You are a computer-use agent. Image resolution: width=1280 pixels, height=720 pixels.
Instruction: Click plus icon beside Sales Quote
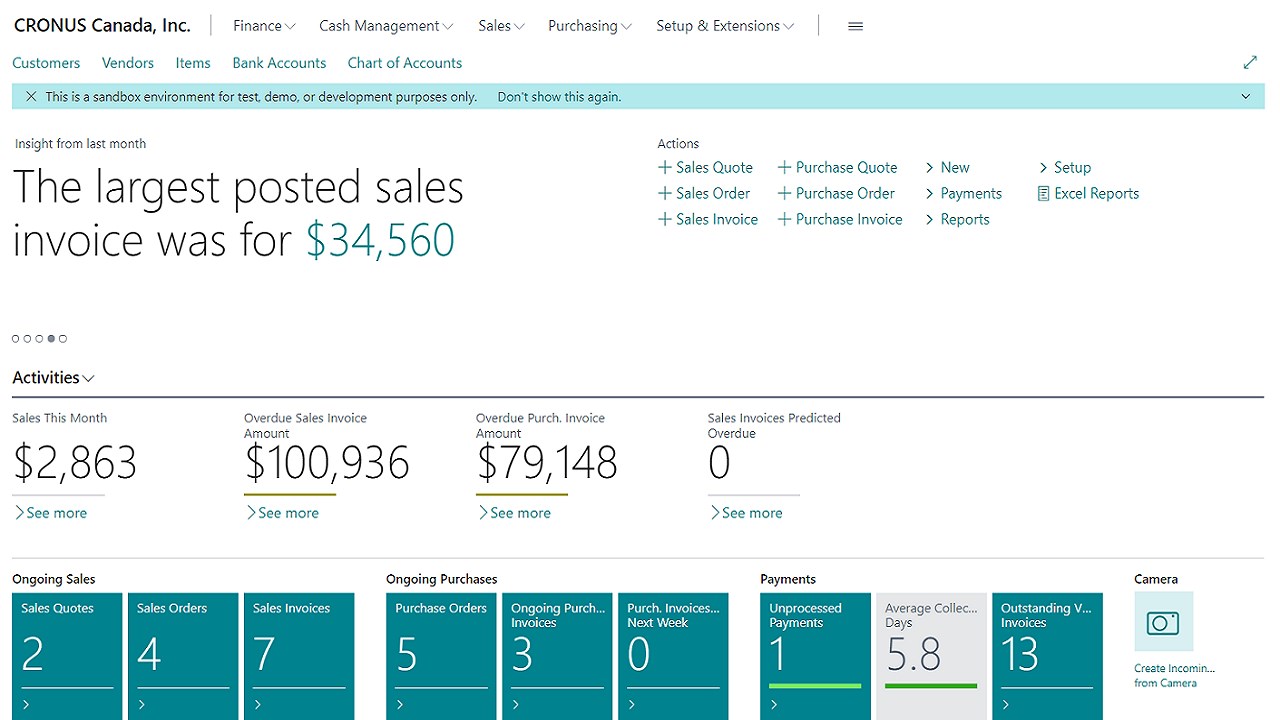[x=665, y=168]
